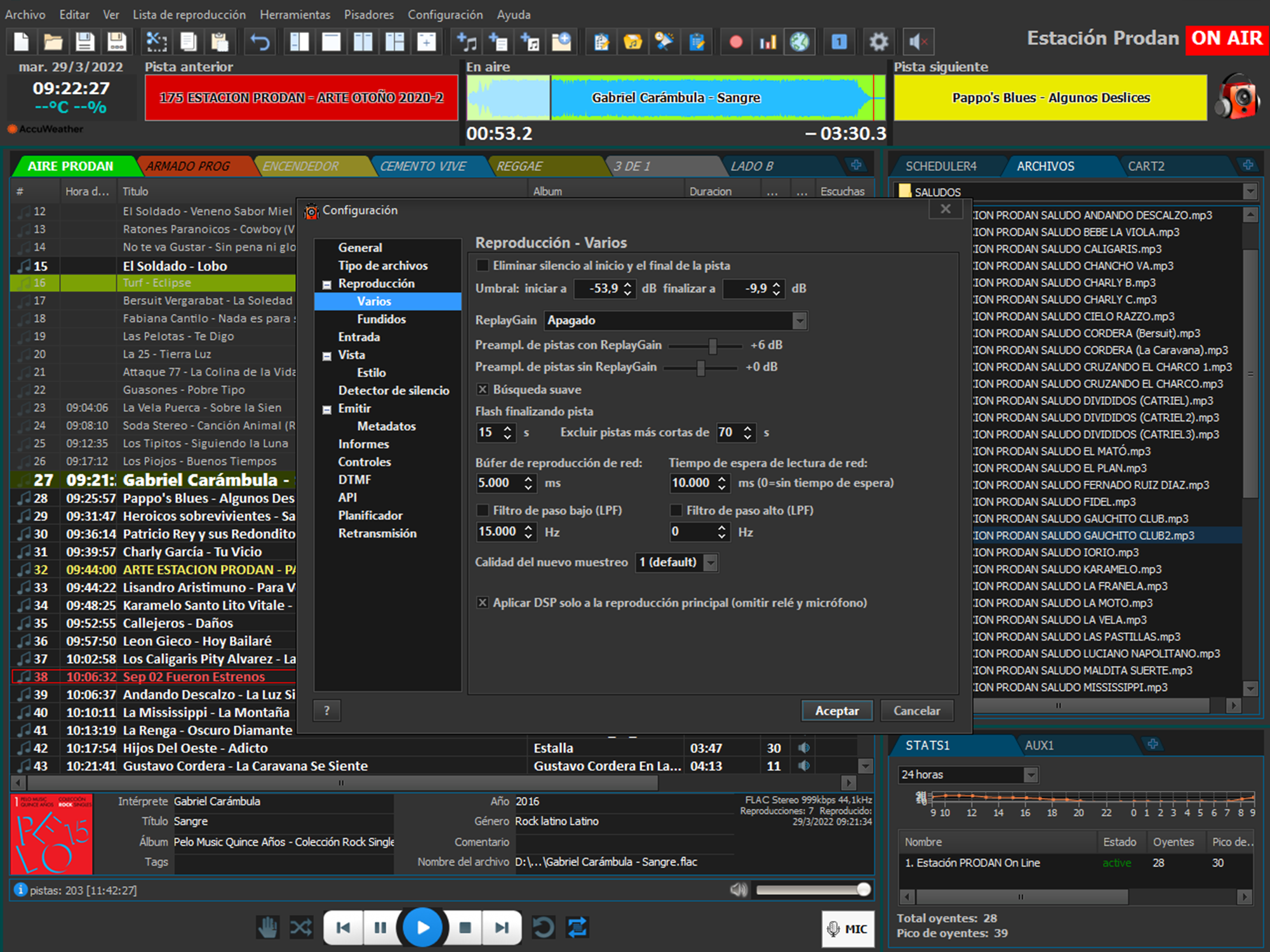
Task: Click the scissors cut-selection toolbar icon
Action: 156,42
